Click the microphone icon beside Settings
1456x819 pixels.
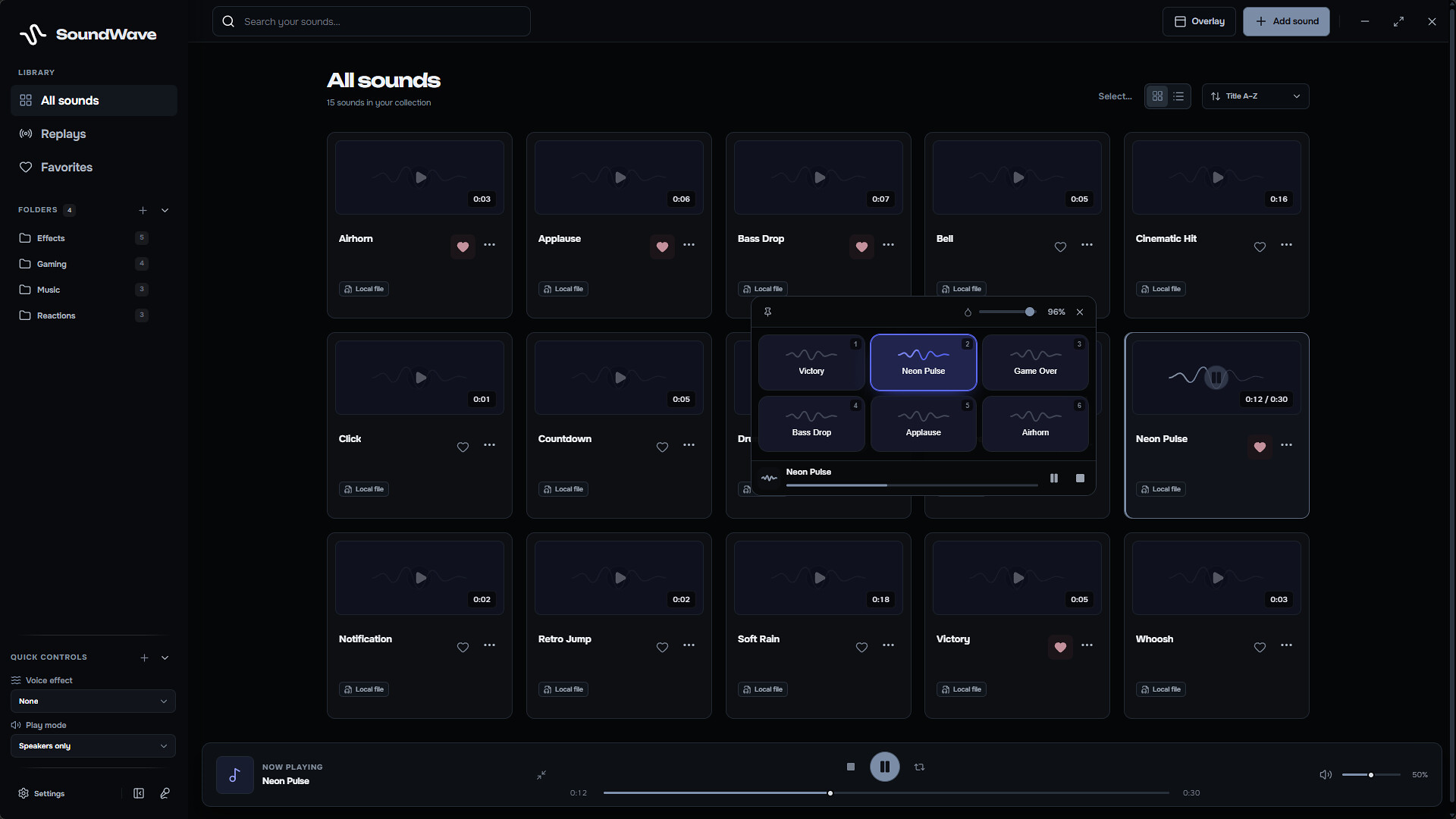[x=165, y=793]
